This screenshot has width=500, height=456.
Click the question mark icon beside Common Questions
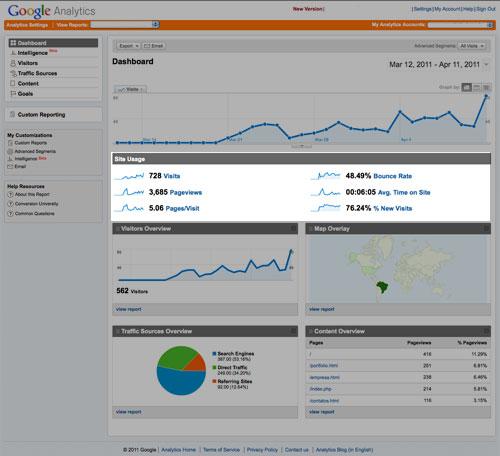click(x=10, y=213)
